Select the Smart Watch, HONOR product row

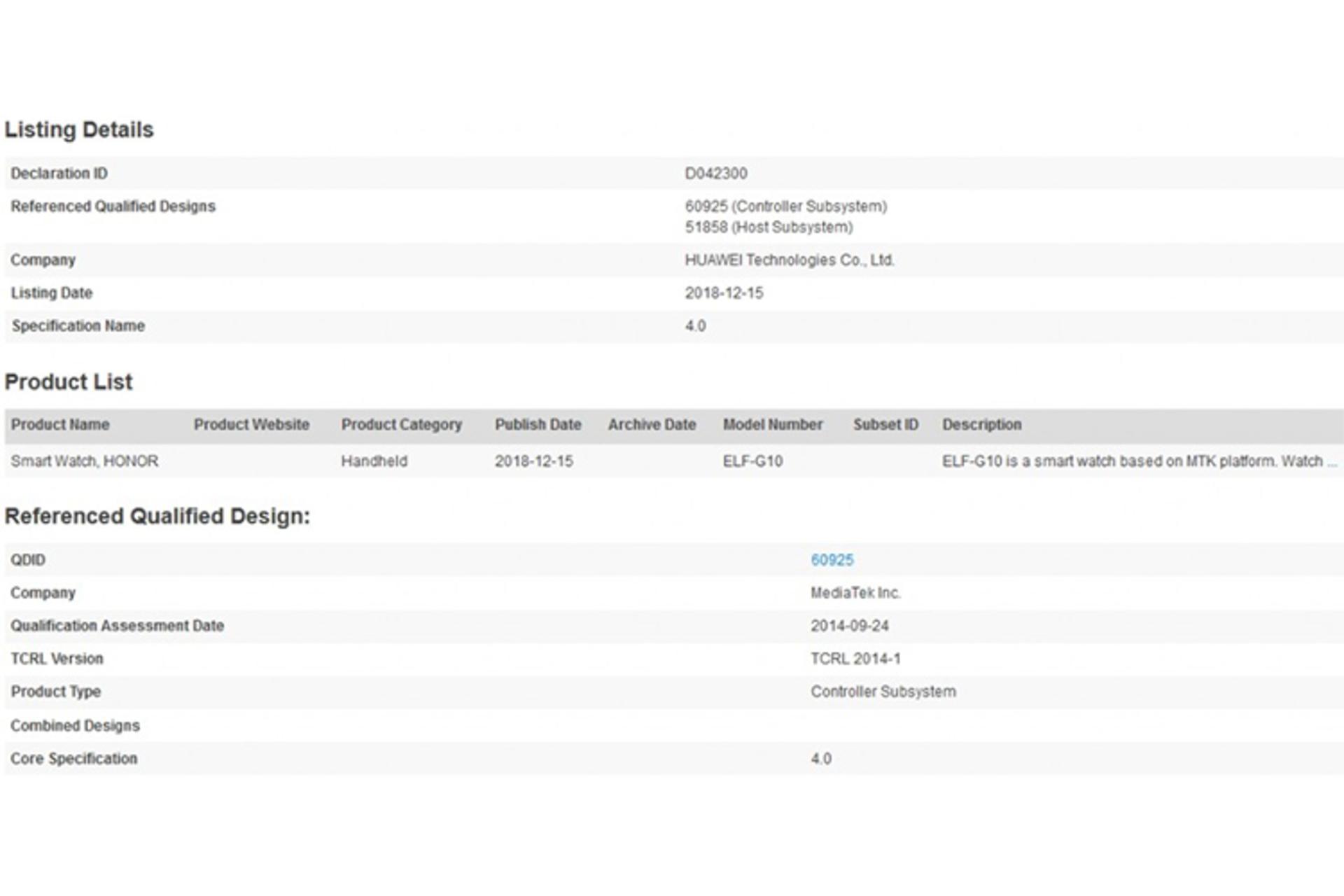point(674,461)
